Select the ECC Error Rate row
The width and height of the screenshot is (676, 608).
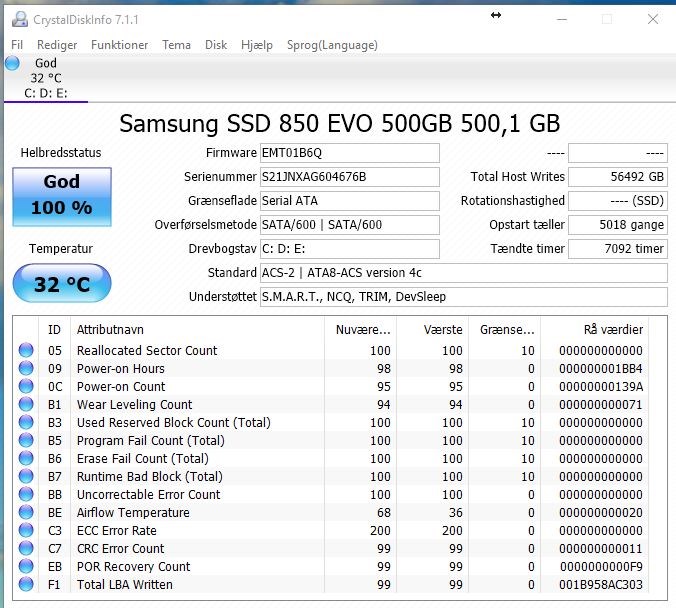click(x=331, y=530)
